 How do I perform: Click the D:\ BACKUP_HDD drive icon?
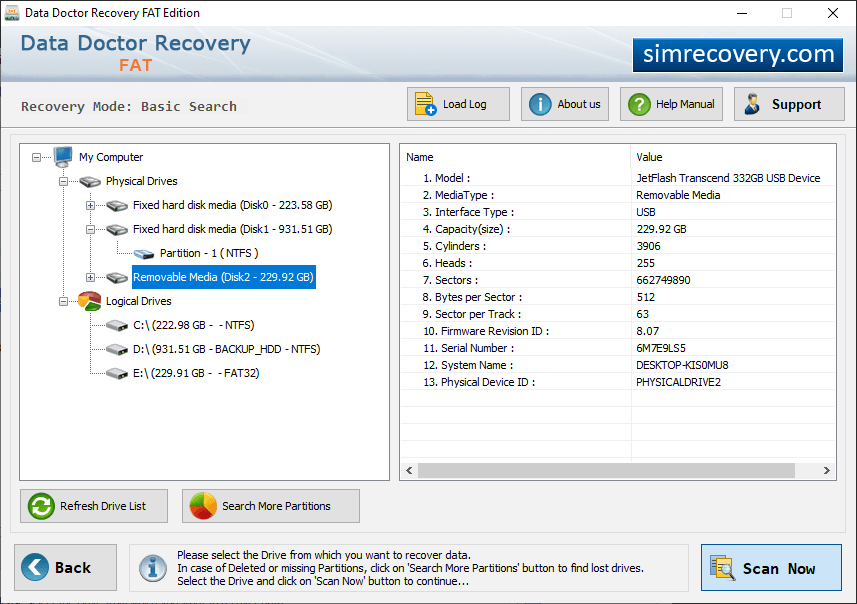(x=117, y=349)
